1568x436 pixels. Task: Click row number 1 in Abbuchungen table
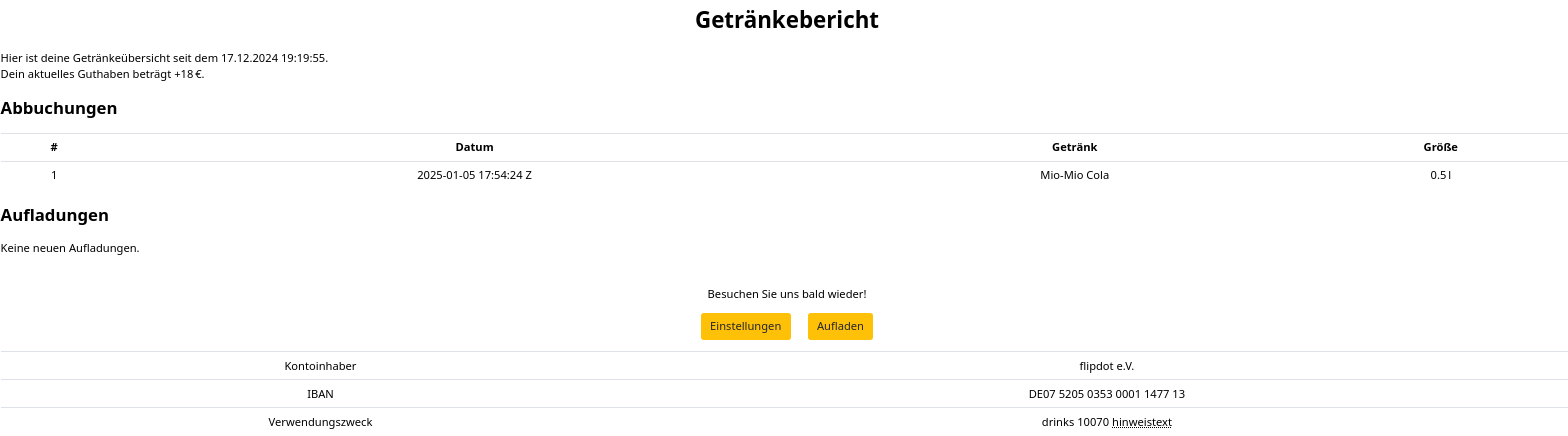click(54, 175)
